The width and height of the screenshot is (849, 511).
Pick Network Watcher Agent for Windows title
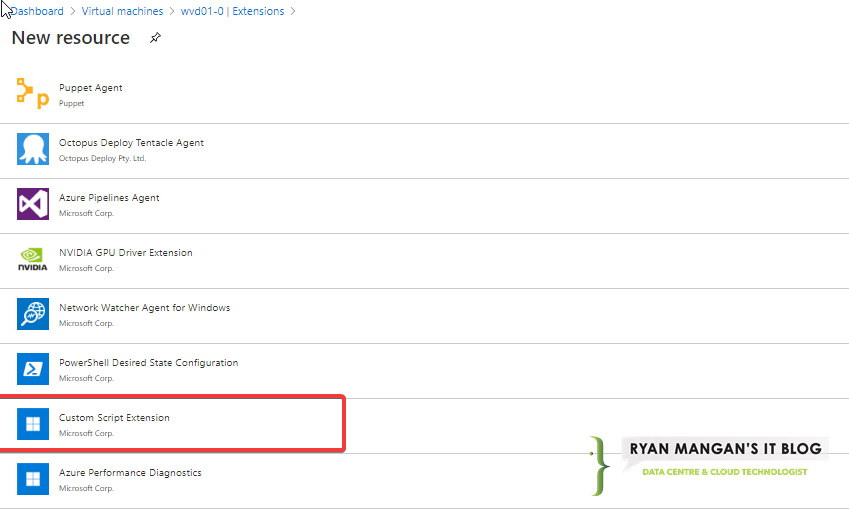145,307
